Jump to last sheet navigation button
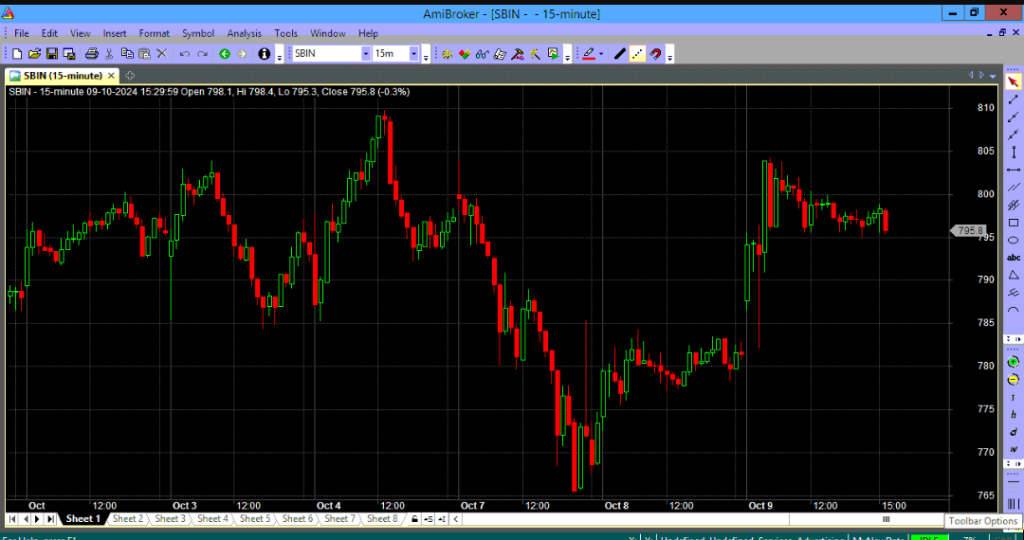This screenshot has width=1024, height=540. [50, 520]
